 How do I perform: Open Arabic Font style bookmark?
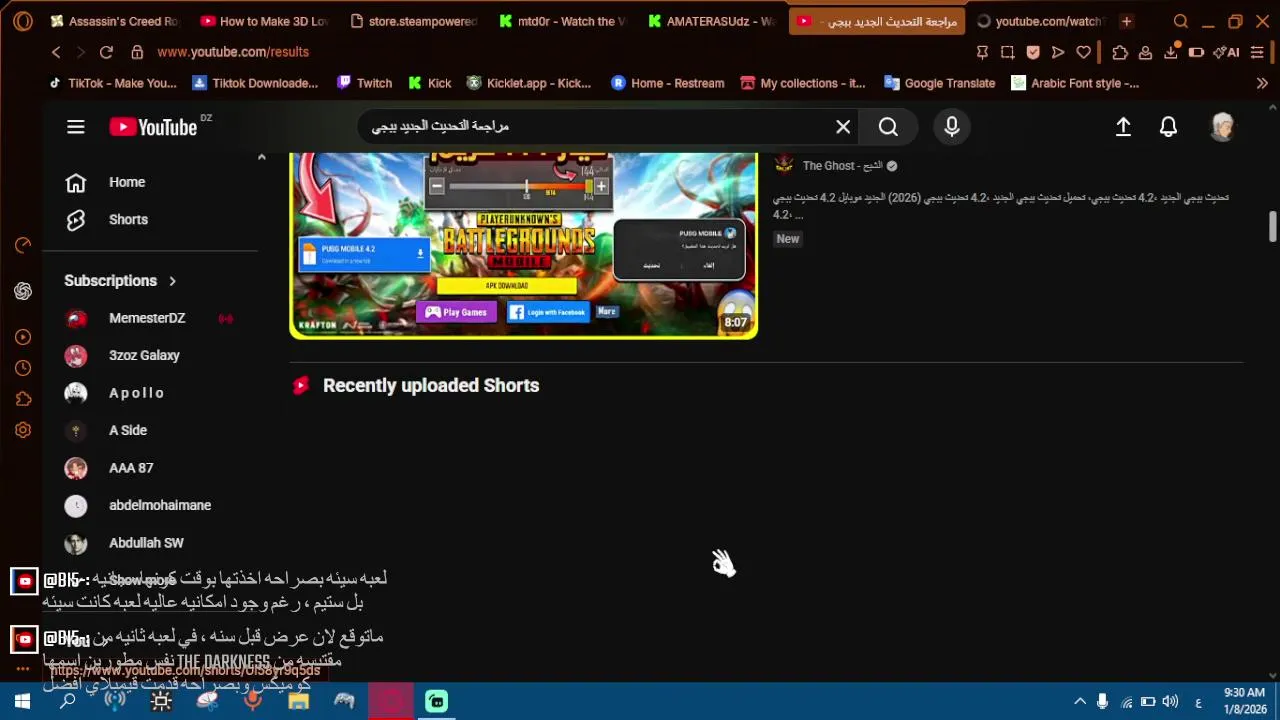(x=1075, y=83)
